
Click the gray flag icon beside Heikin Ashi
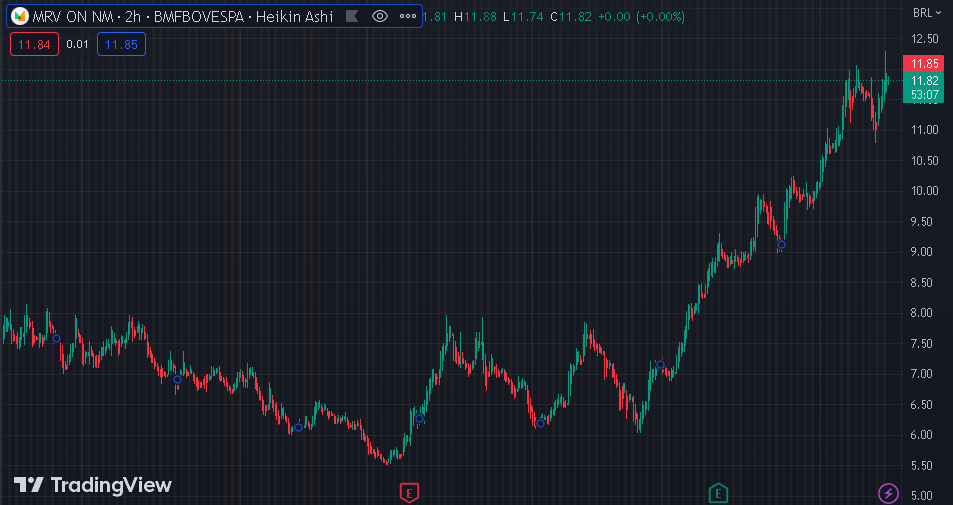[x=351, y=16]
